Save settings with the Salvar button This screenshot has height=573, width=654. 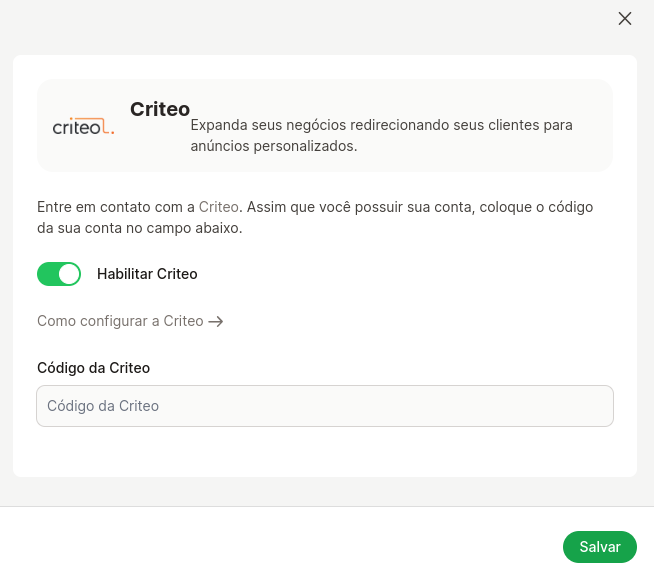600,547
